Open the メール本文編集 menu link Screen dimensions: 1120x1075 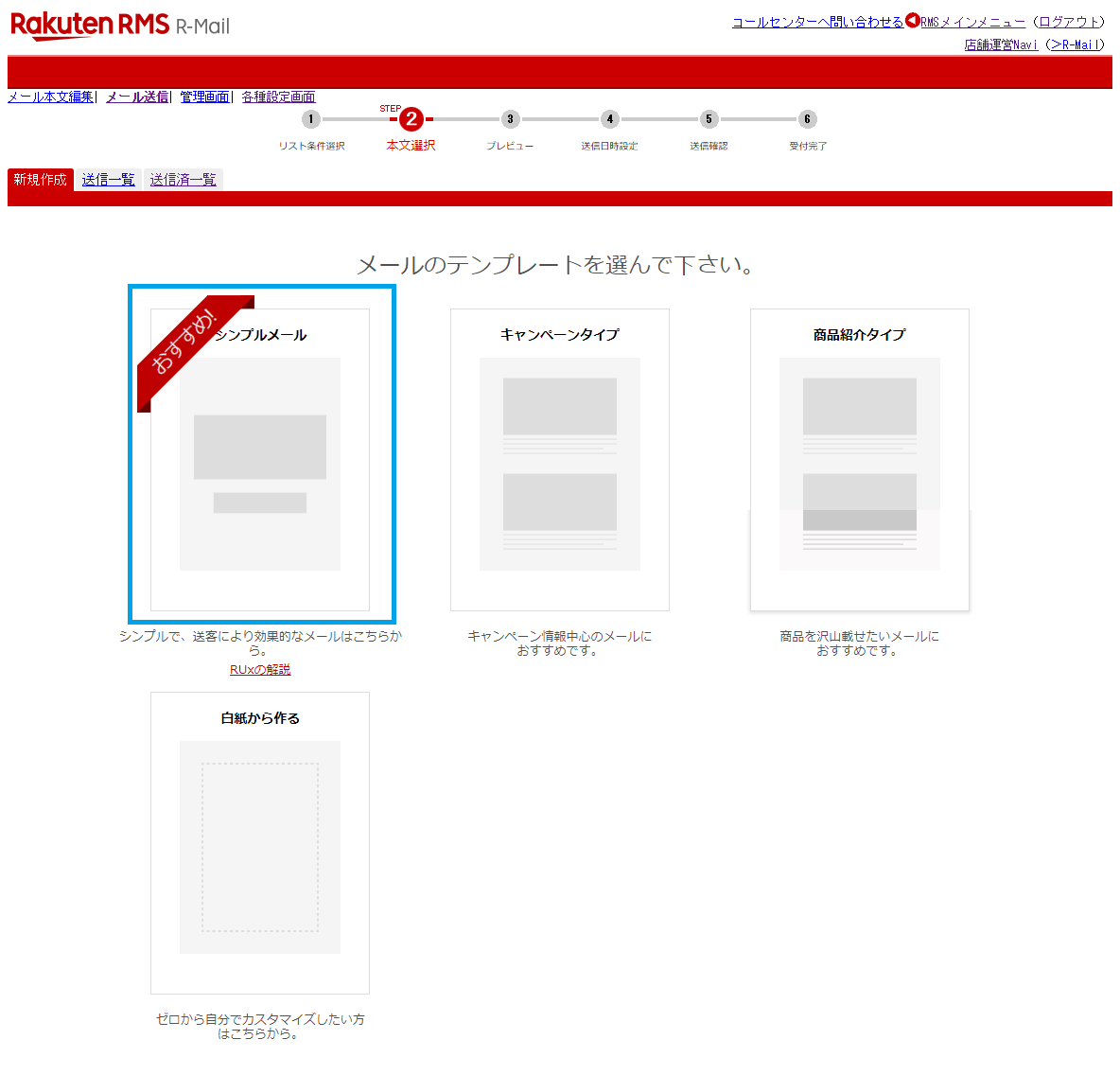pos(50,97)
